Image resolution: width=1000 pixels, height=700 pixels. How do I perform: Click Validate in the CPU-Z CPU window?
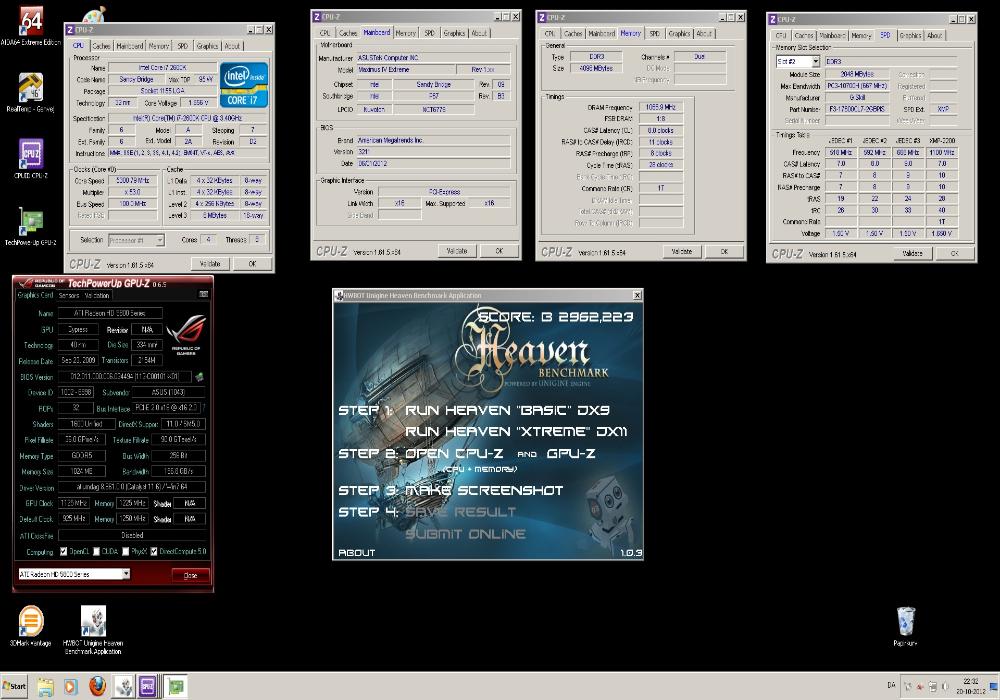click(x=210, y=263)
